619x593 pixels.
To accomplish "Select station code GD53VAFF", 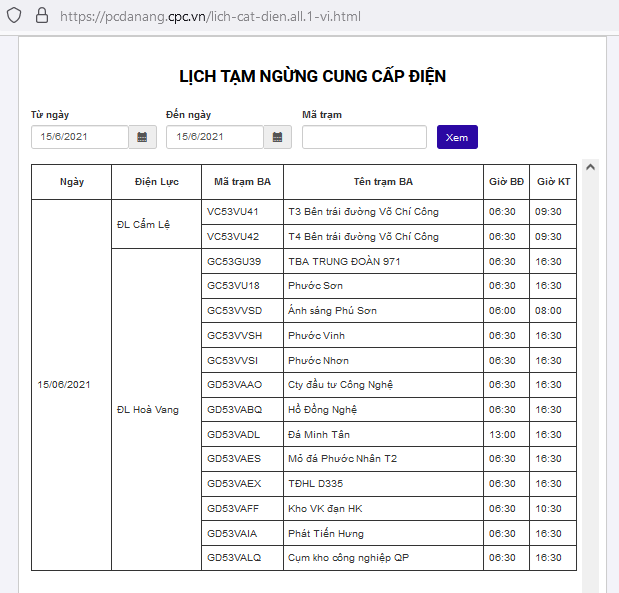I will (x=233, y=509).
